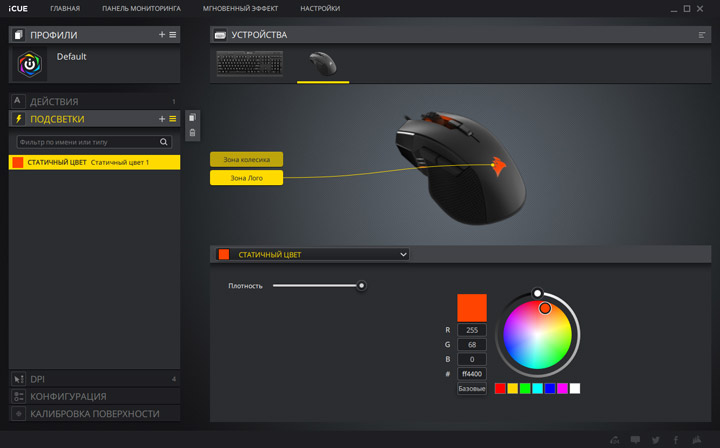
Task: Click the orange swatch in effect dropdown
Action: pyautogui.click(x=224, y=254)
